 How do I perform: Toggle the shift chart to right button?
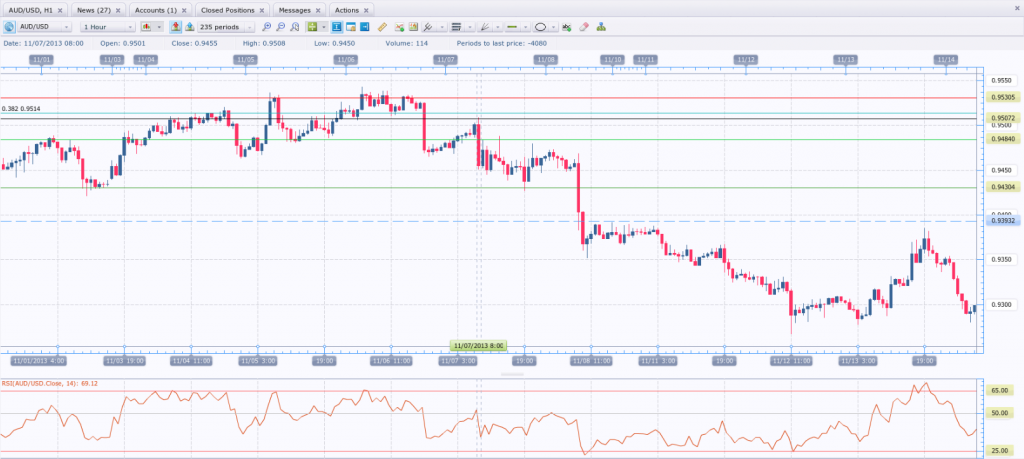pyautogui.click(x=365, y=27)
